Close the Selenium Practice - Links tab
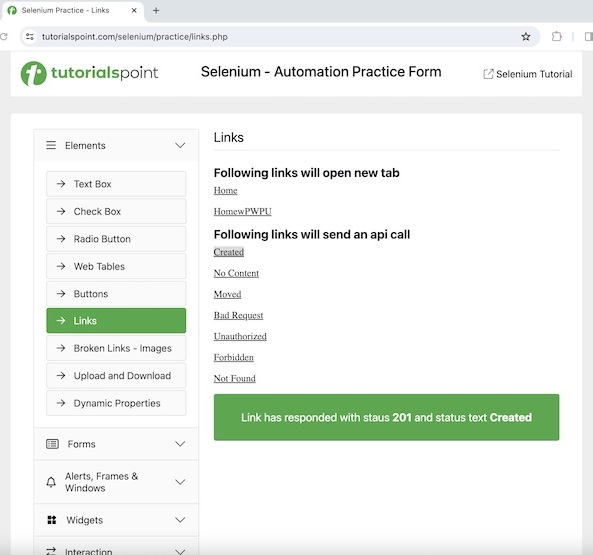Image resolution: width=593 pixels, height=555 pixels. pyautogui.click(x=134, y=11)
